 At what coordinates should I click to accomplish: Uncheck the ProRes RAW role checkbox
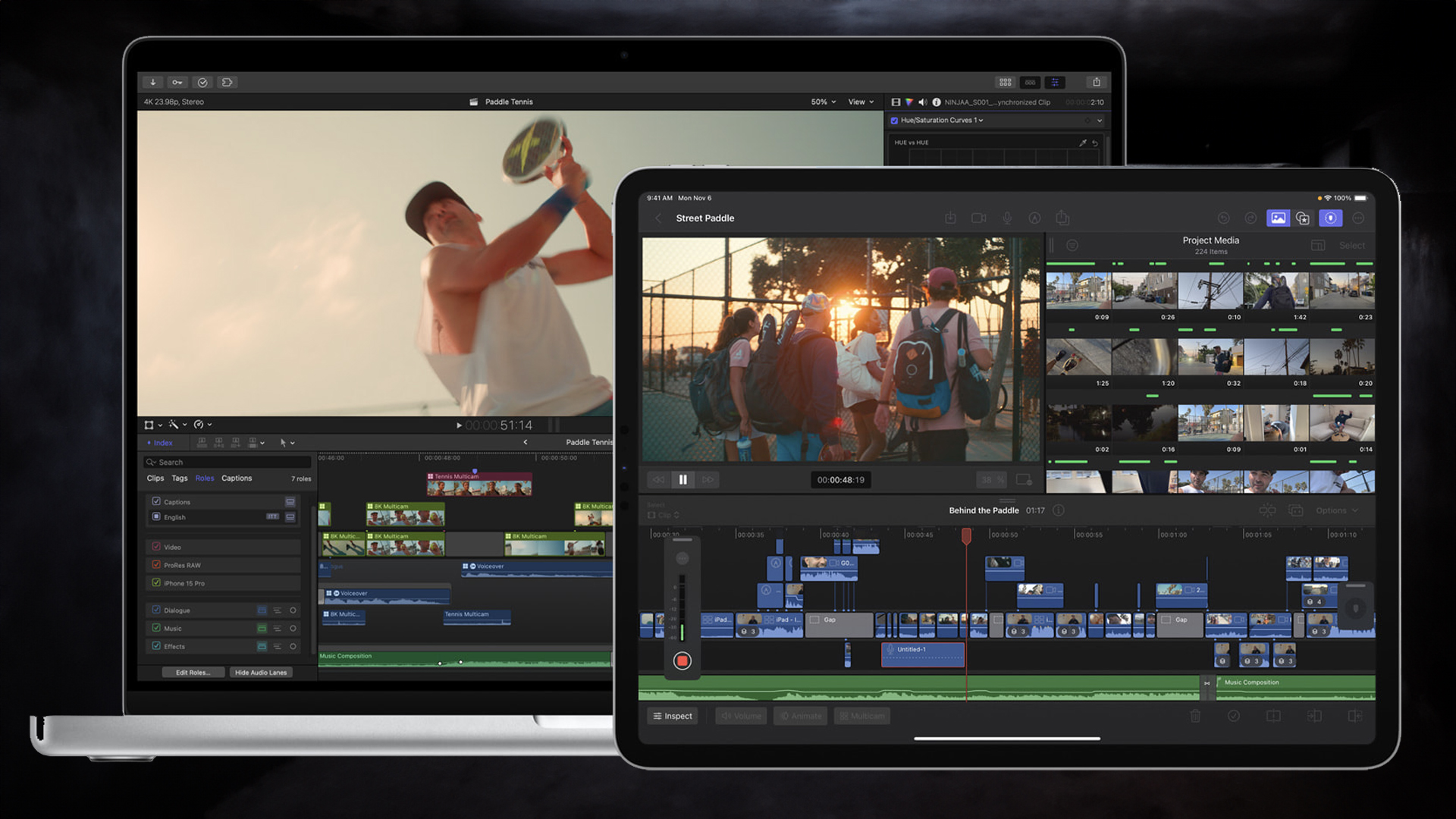coord(156,564)
